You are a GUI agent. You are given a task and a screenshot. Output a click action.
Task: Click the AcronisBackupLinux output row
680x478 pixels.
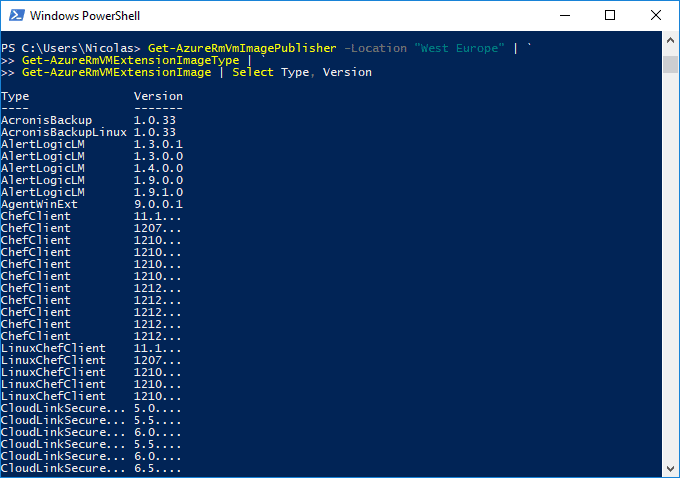click(x=88, y=132)
